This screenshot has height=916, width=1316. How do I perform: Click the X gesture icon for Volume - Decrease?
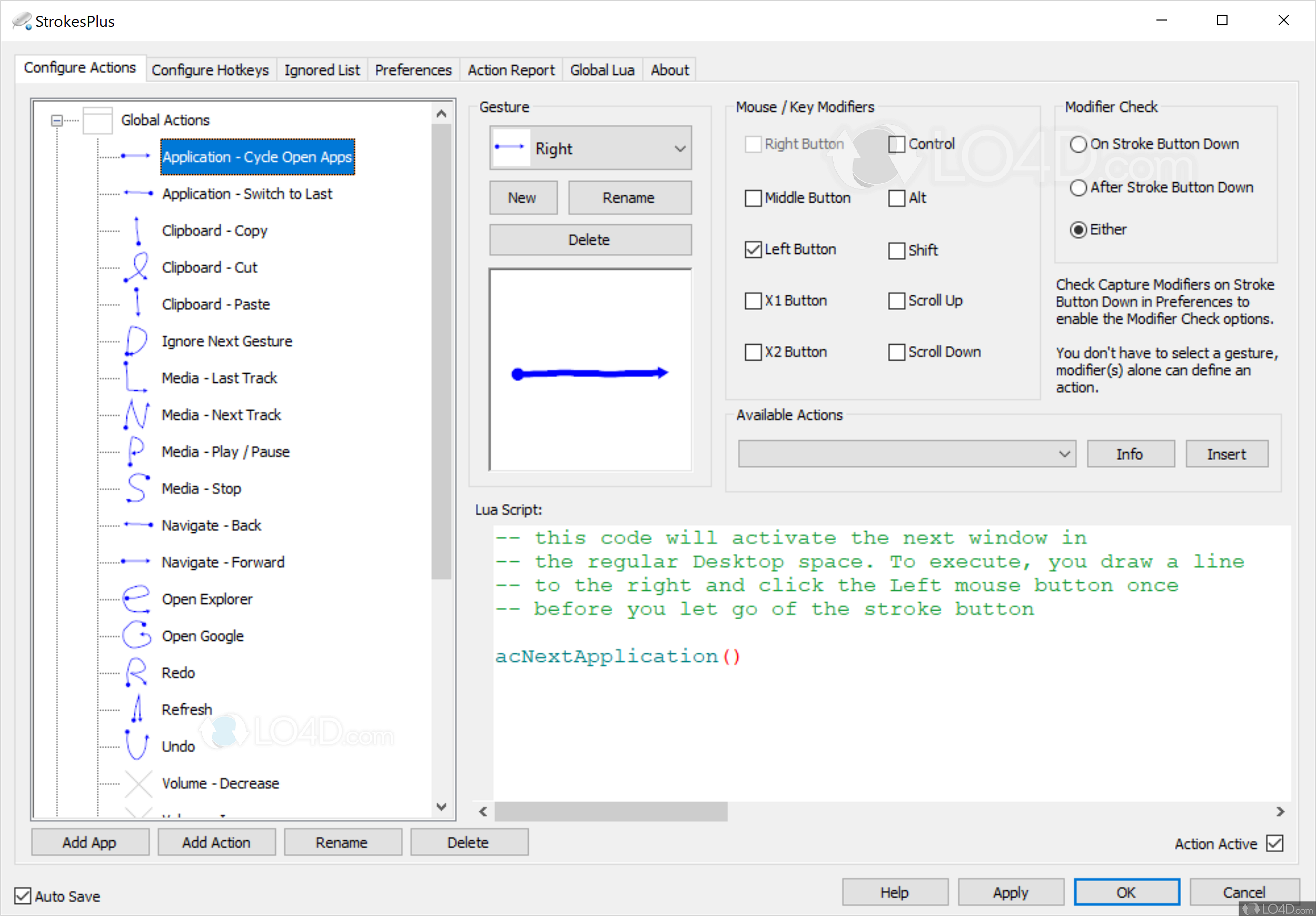coord(138,783)
